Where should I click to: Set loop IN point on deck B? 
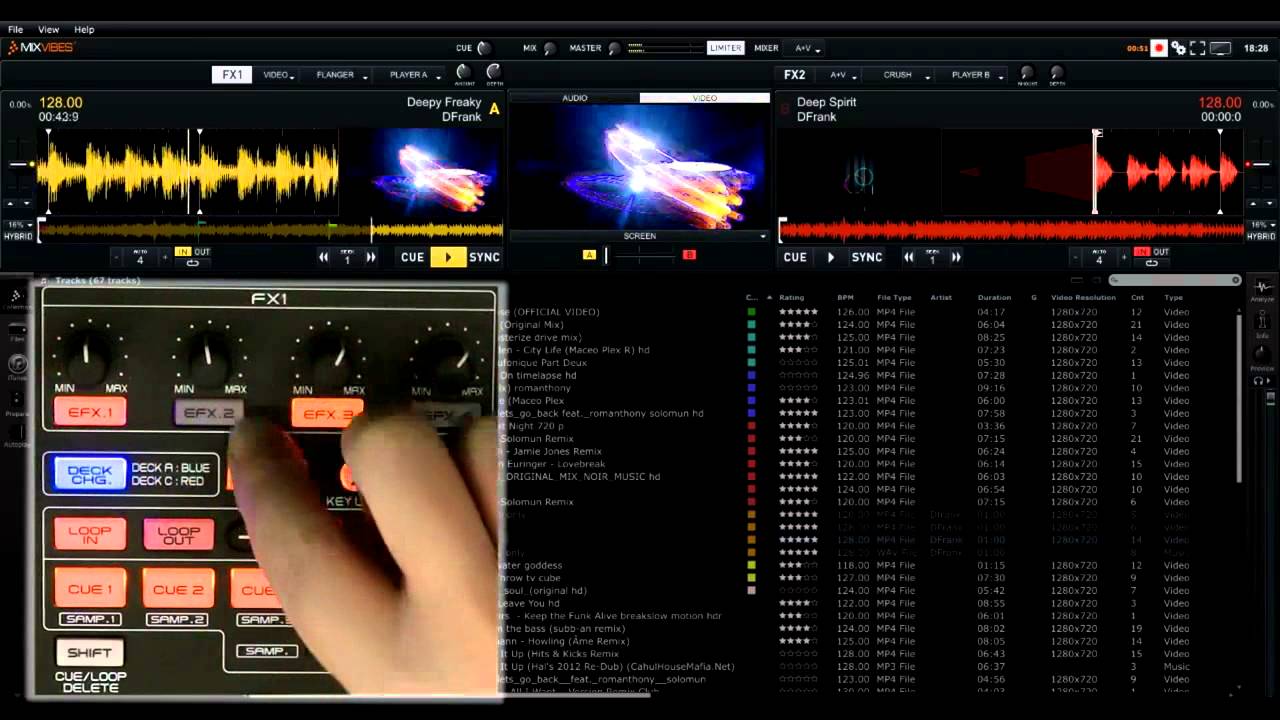pos(1141,252)
